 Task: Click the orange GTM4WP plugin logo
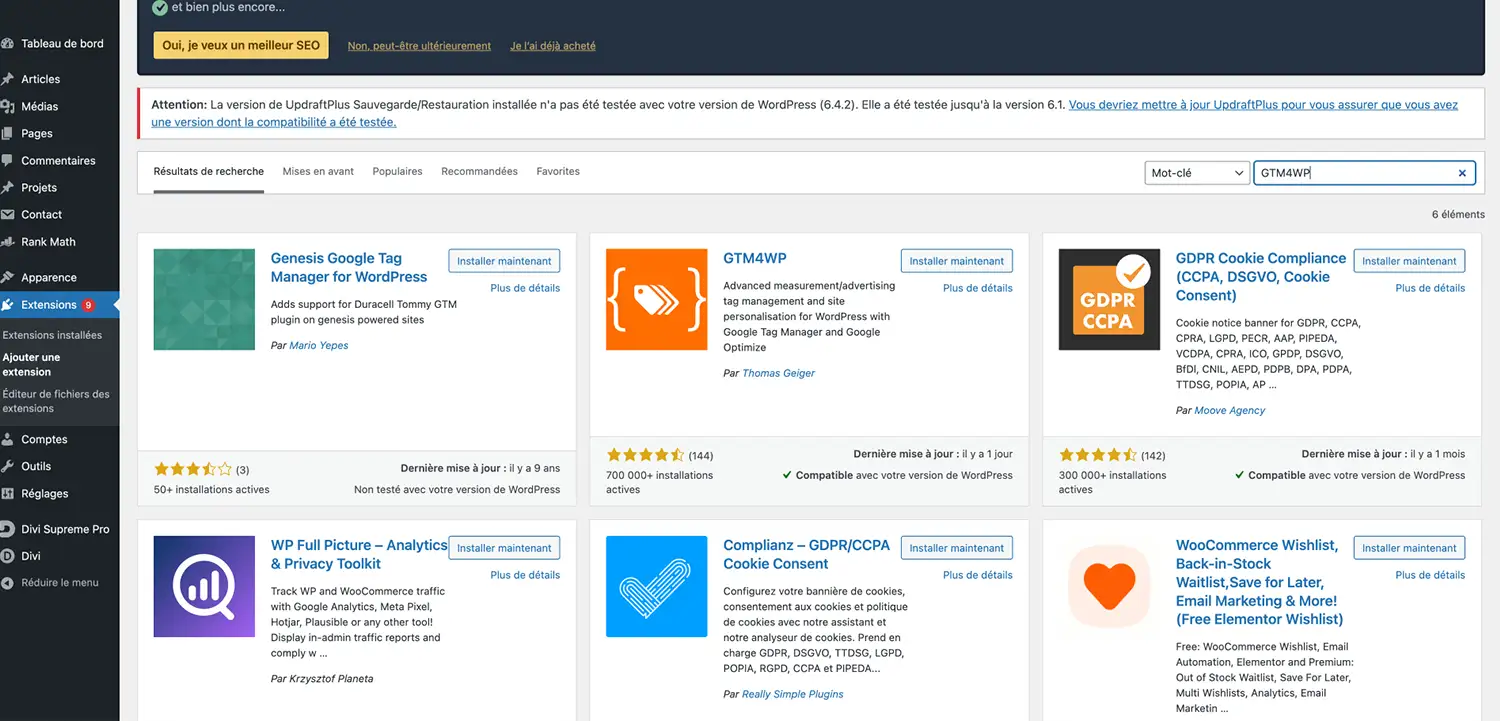coord(656,300)
